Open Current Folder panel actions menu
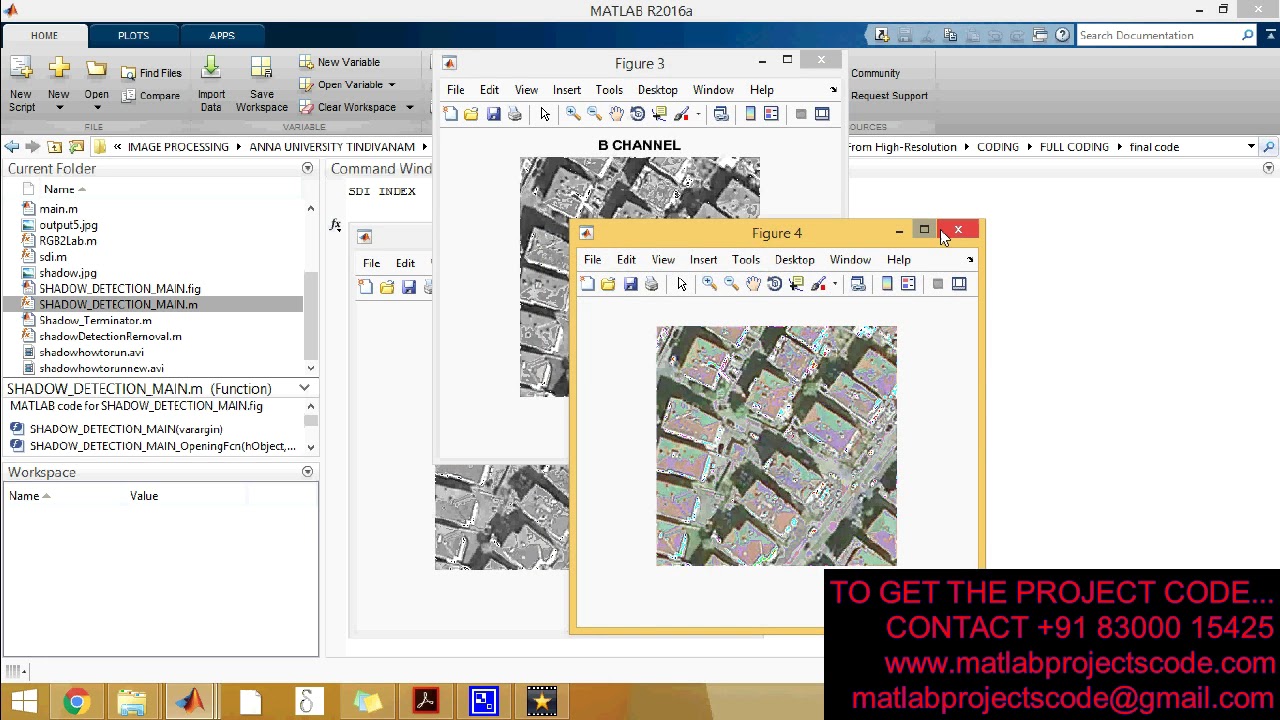Viewport: 1280px width, 720px height. [x=307, y=168]
